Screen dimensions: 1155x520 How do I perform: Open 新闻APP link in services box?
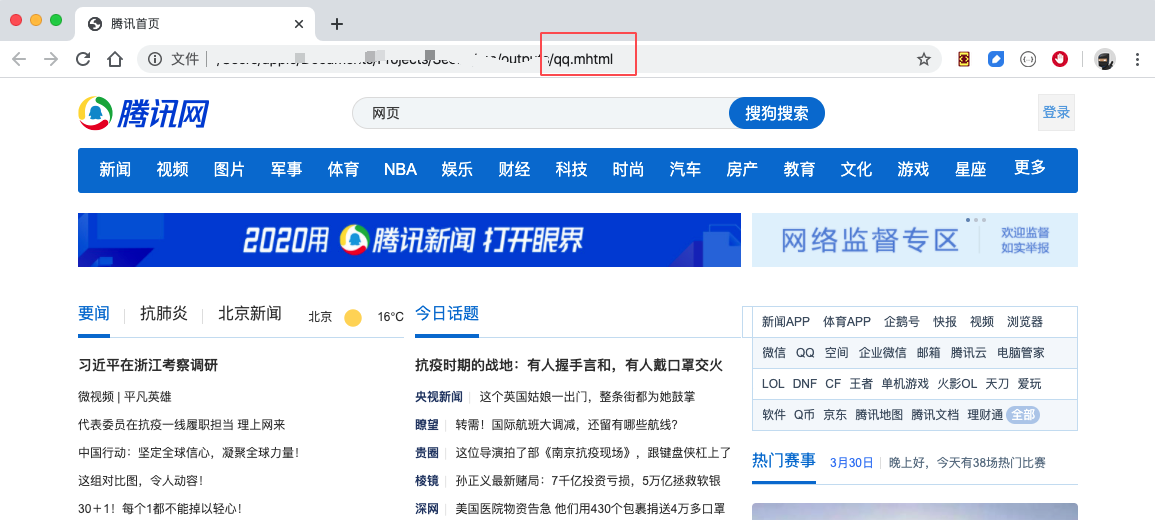(x=786, y=322)
